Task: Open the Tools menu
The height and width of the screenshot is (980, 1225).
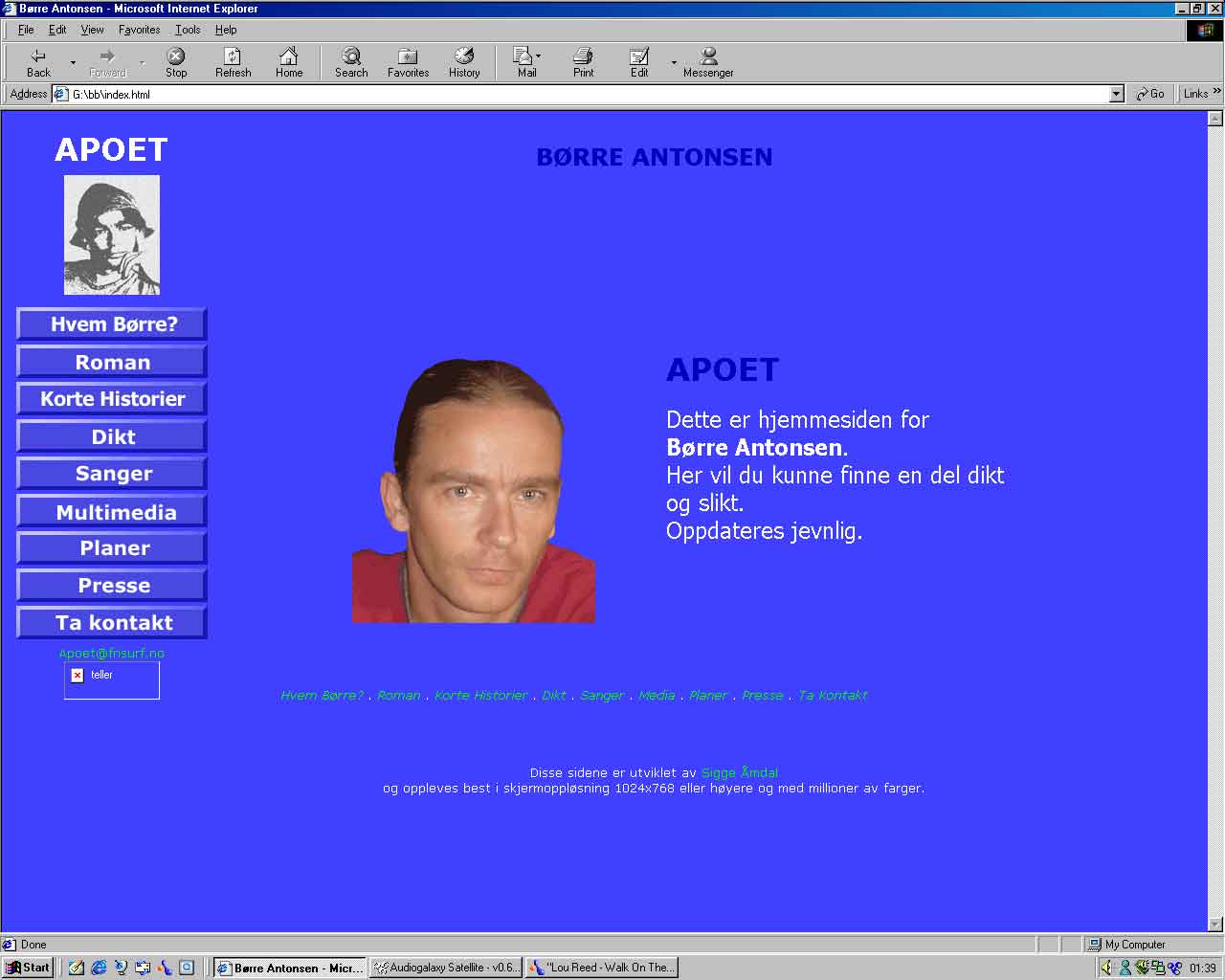Action: coord(188,30)
